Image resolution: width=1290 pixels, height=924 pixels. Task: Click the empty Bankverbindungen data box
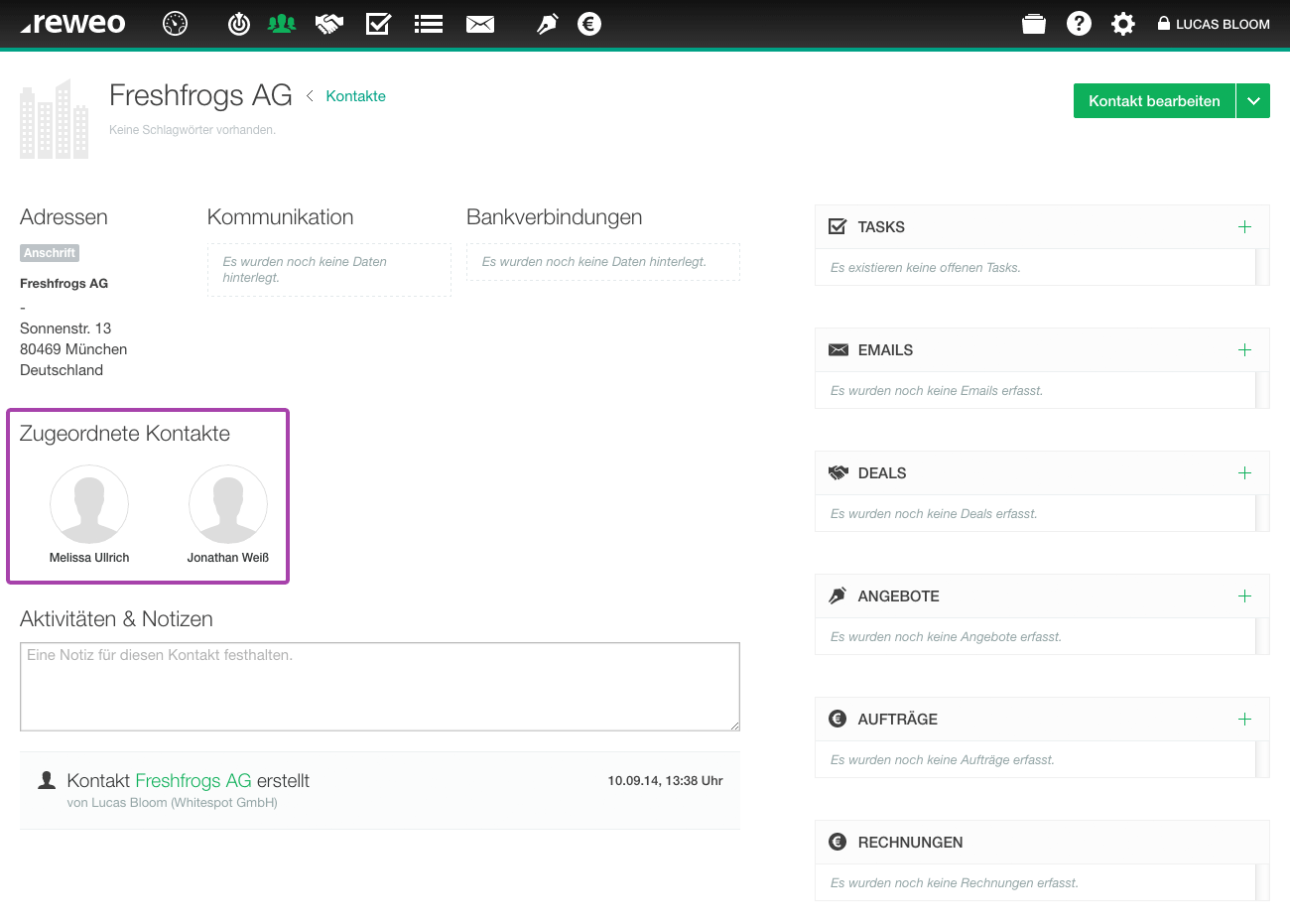(x=603, y=262)
